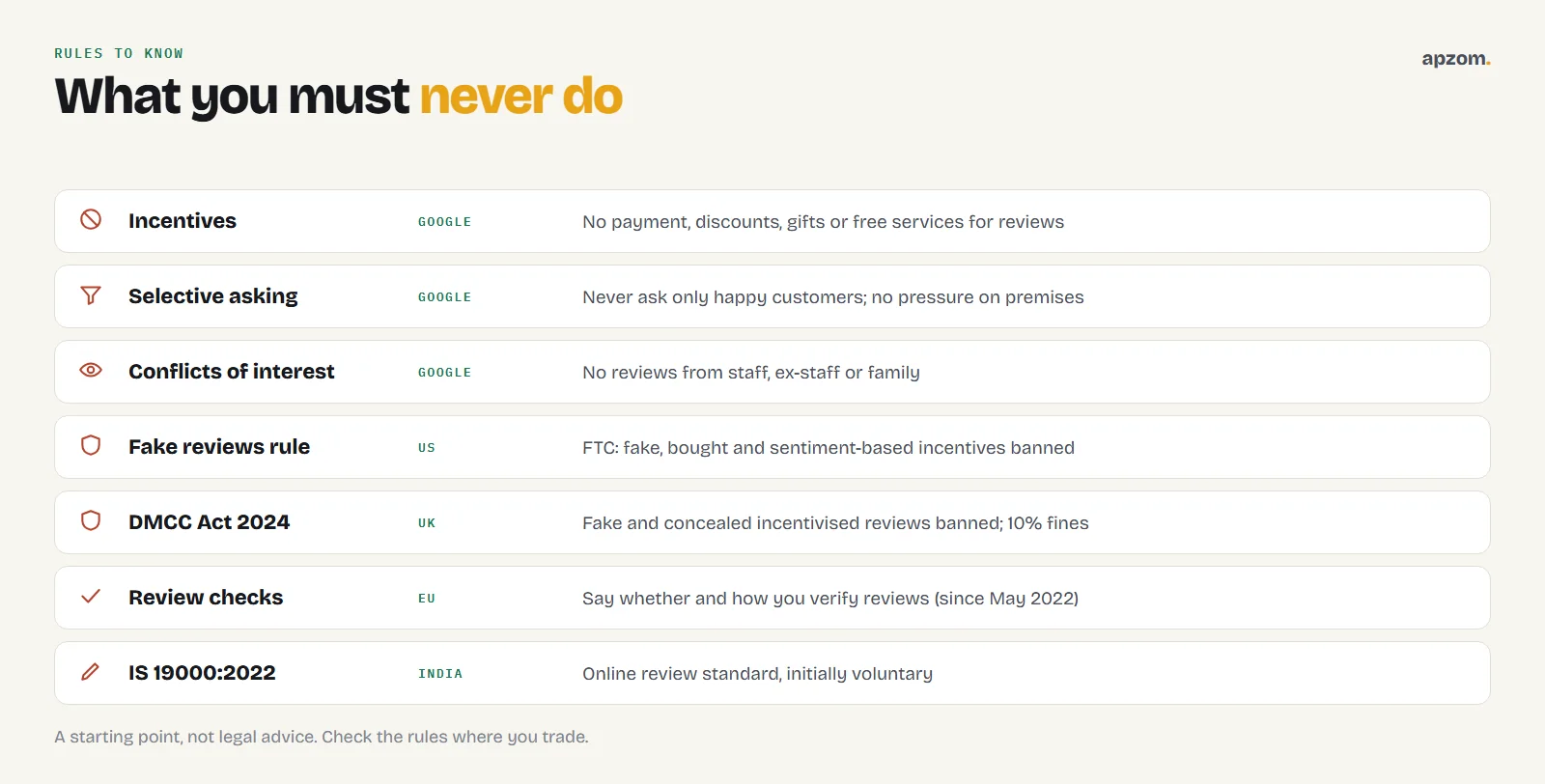The image size is (1545, 784).
Task: Click 'No reviews from staff, ex-staff or family'
Action: (x=751, y=373)
